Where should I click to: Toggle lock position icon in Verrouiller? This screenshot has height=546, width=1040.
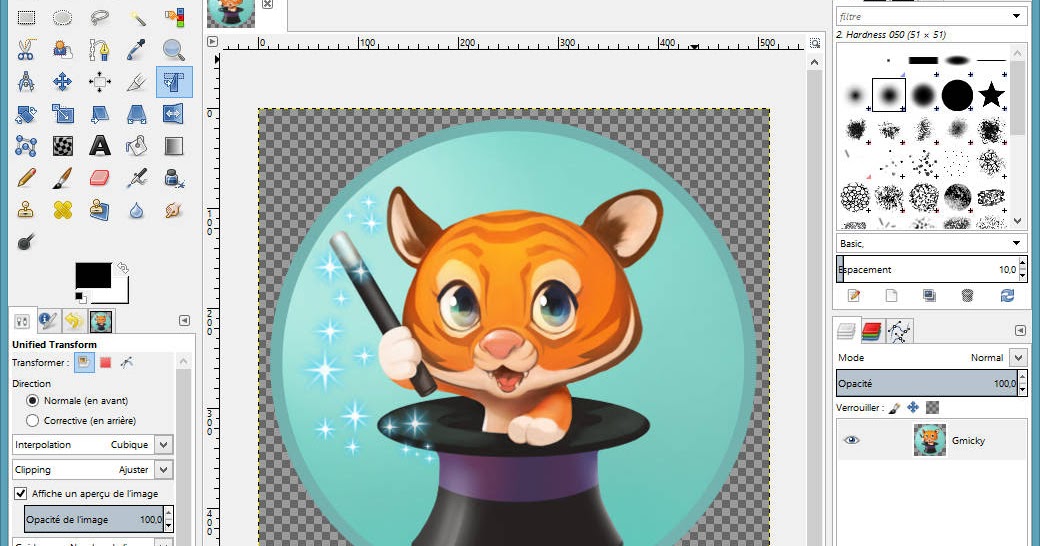pyautogui.click(x=913, y=407)
